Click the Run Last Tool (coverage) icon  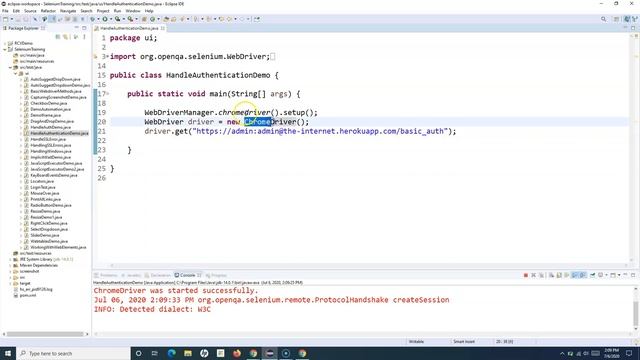coord(117,19)
